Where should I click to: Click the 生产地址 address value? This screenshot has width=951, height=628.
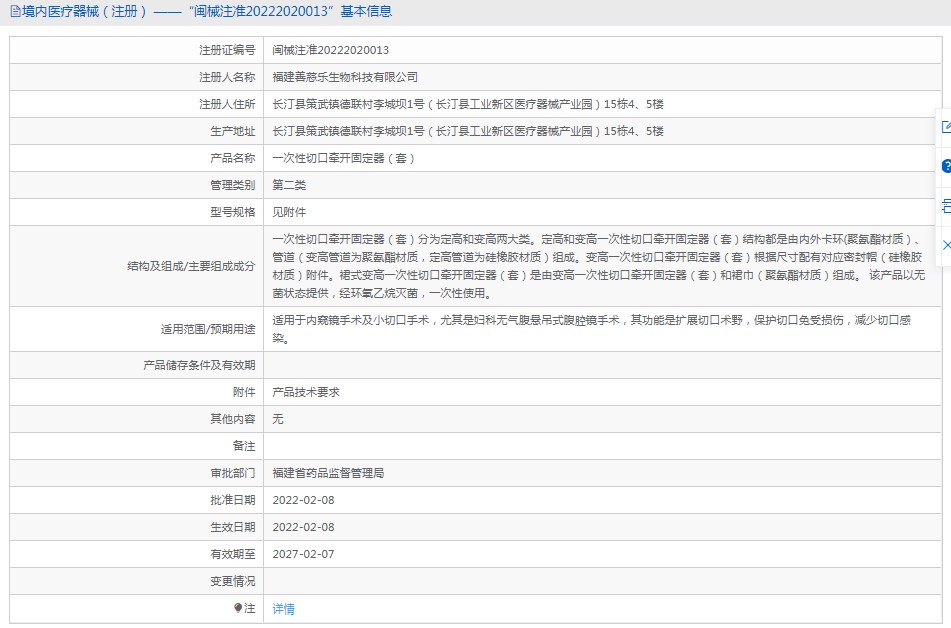coord(468,131)
